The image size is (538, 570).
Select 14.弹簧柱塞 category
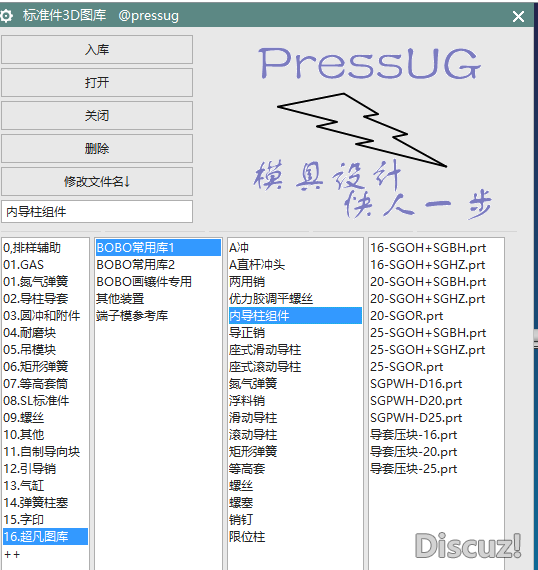(x=45, y=502)
